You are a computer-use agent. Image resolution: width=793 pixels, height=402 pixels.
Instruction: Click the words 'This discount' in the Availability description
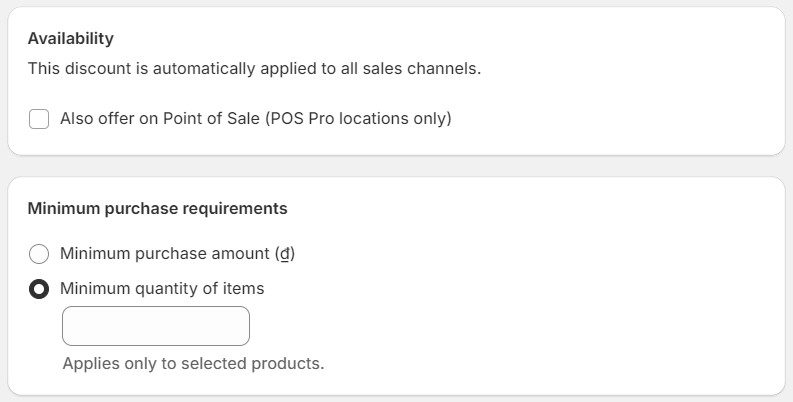[76, 69]
